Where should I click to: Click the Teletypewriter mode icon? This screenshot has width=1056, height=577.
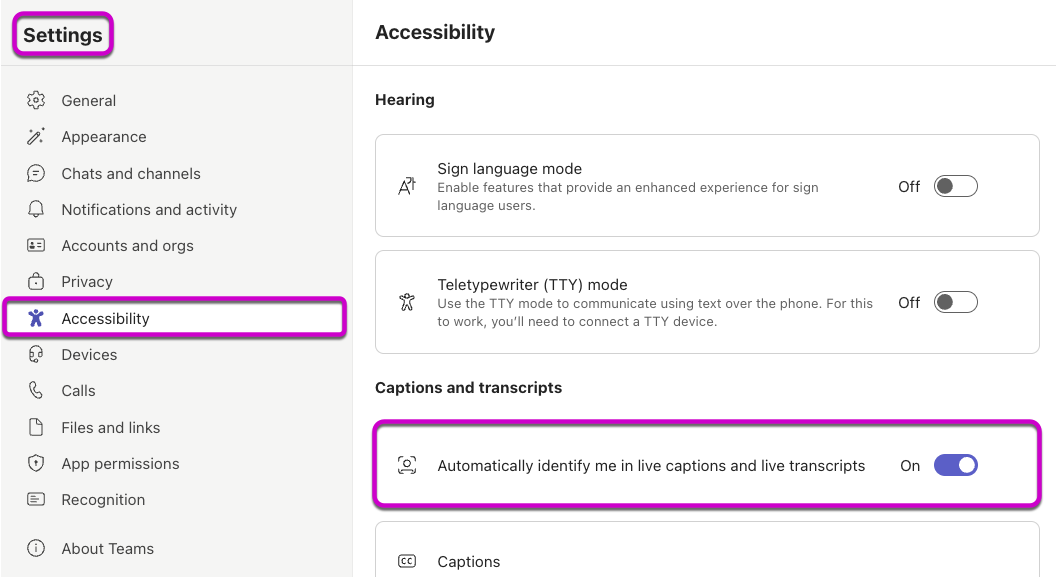coord(407,302)
